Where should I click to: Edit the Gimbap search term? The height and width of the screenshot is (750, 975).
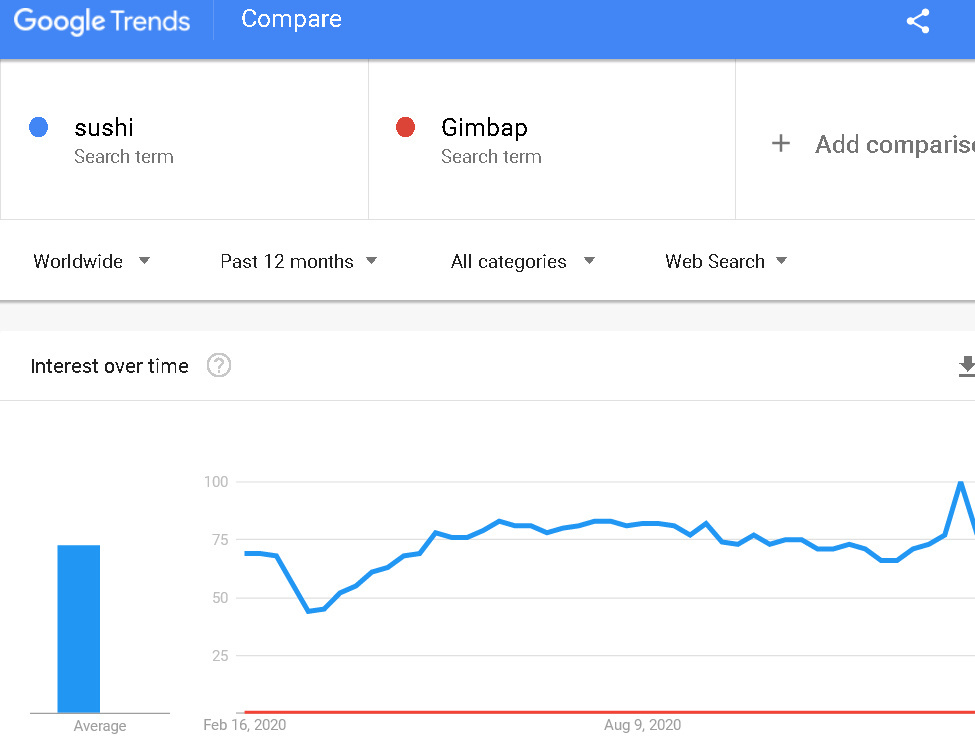click(484, 128)
